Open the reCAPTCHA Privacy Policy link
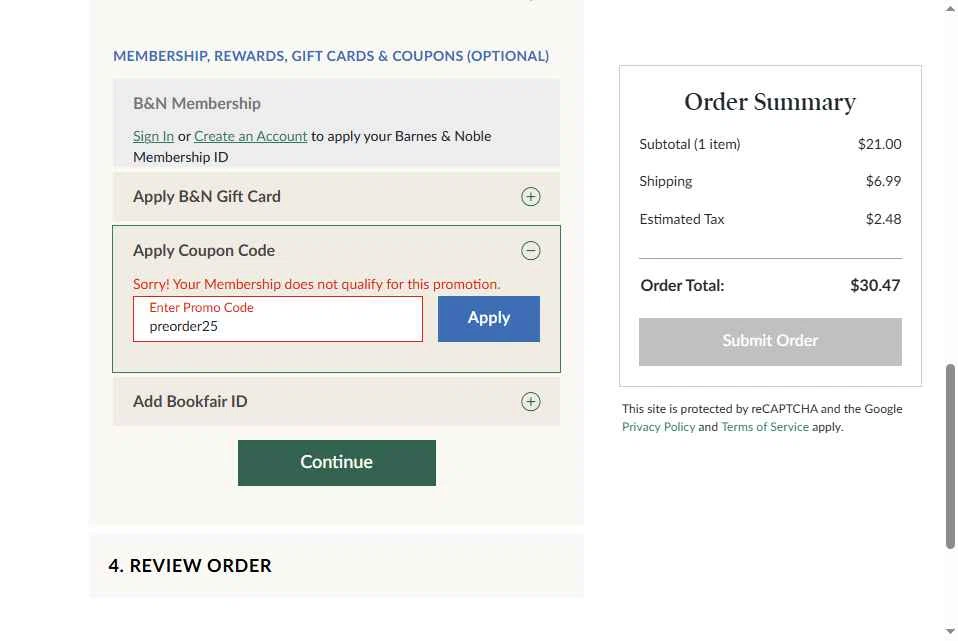Image resolution: width=958 pixels, height=641 pixels. pyautogui.click(x=658, y=427)
